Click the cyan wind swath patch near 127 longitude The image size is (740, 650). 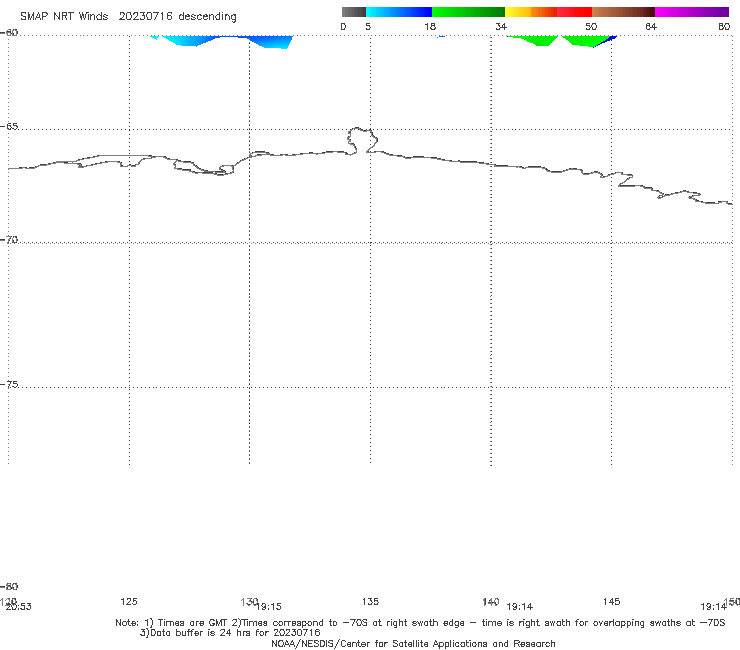(x=189, y=41)
